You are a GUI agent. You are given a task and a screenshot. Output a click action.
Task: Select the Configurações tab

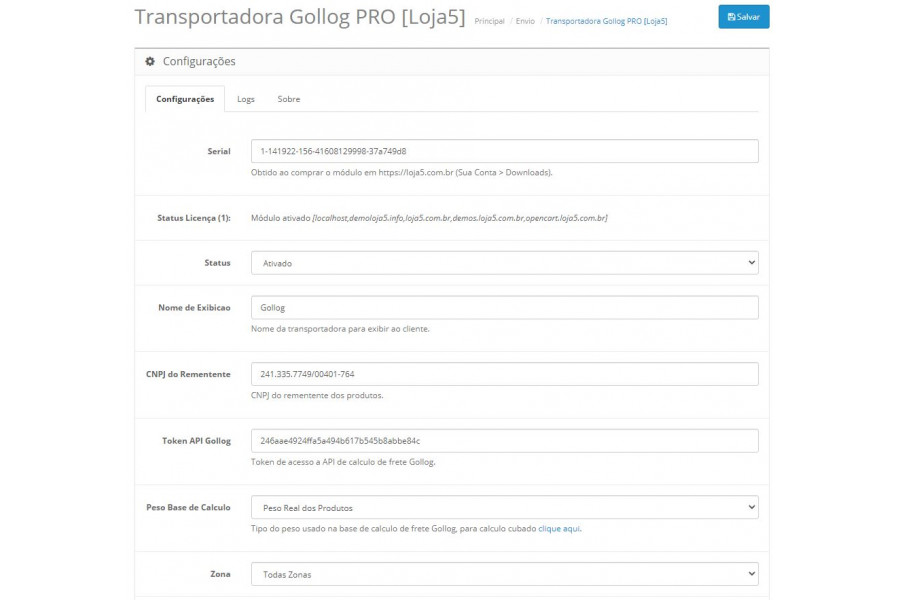(x=185, y=99)
